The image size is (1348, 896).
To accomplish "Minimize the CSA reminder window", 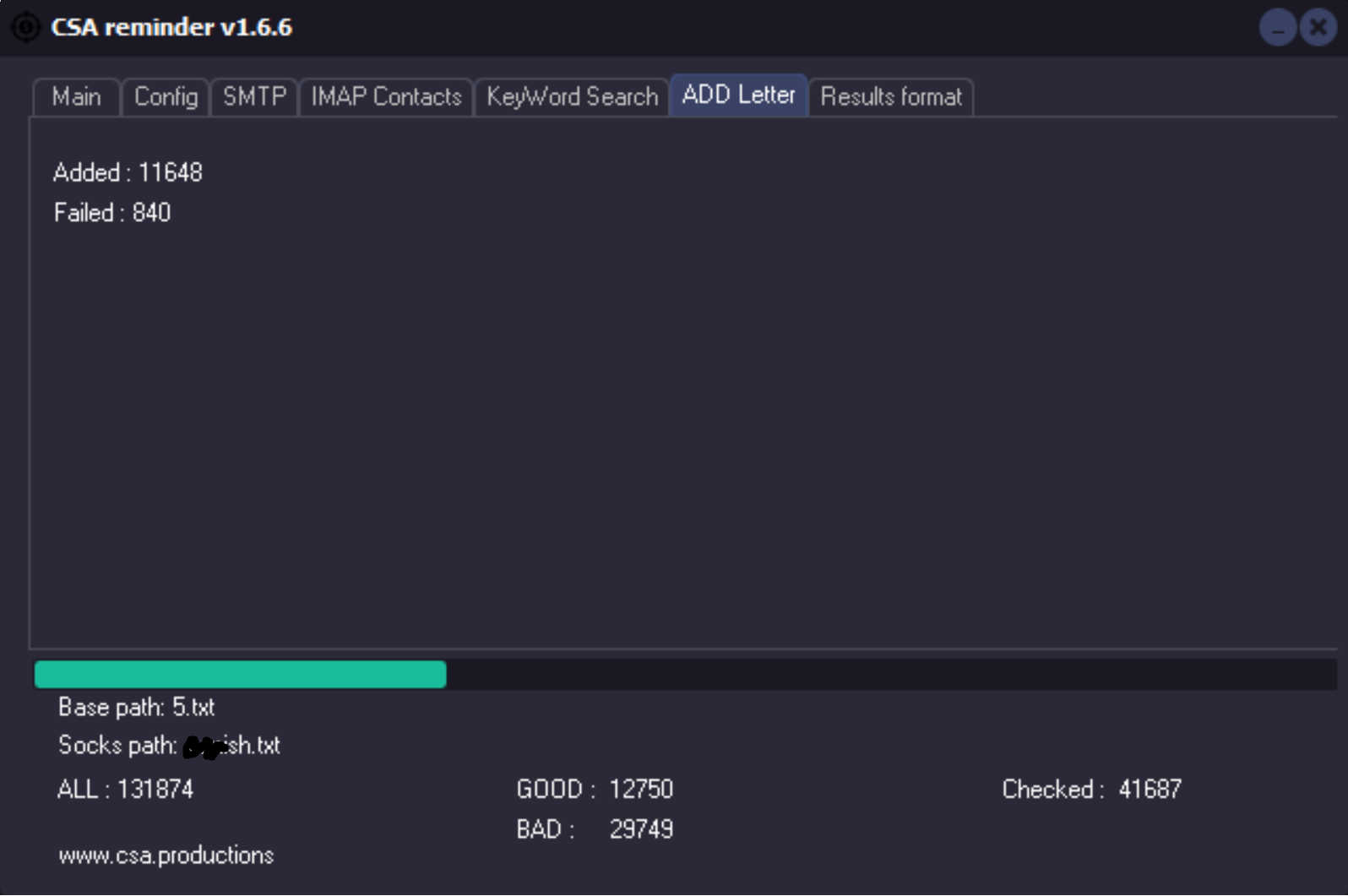I will click(1277, 28).
